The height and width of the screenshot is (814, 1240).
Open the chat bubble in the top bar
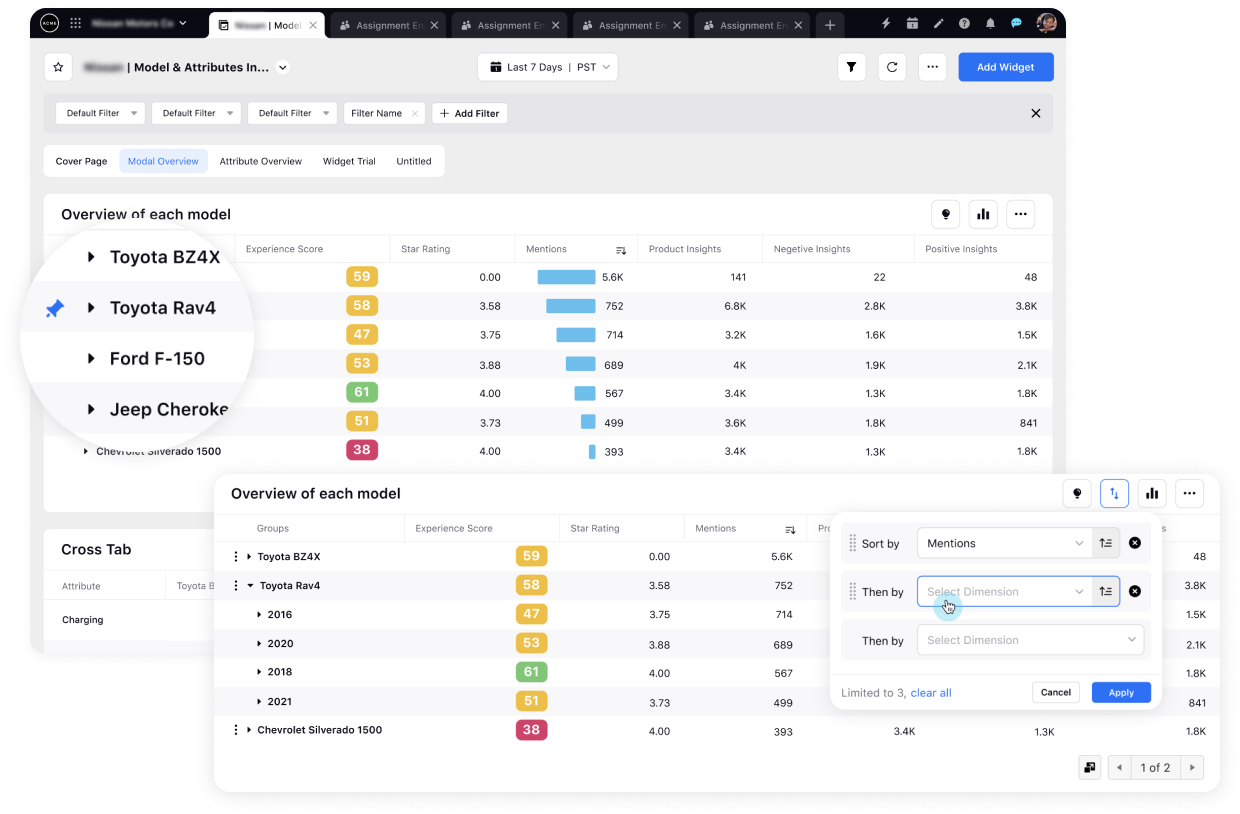coord(1015,22)
